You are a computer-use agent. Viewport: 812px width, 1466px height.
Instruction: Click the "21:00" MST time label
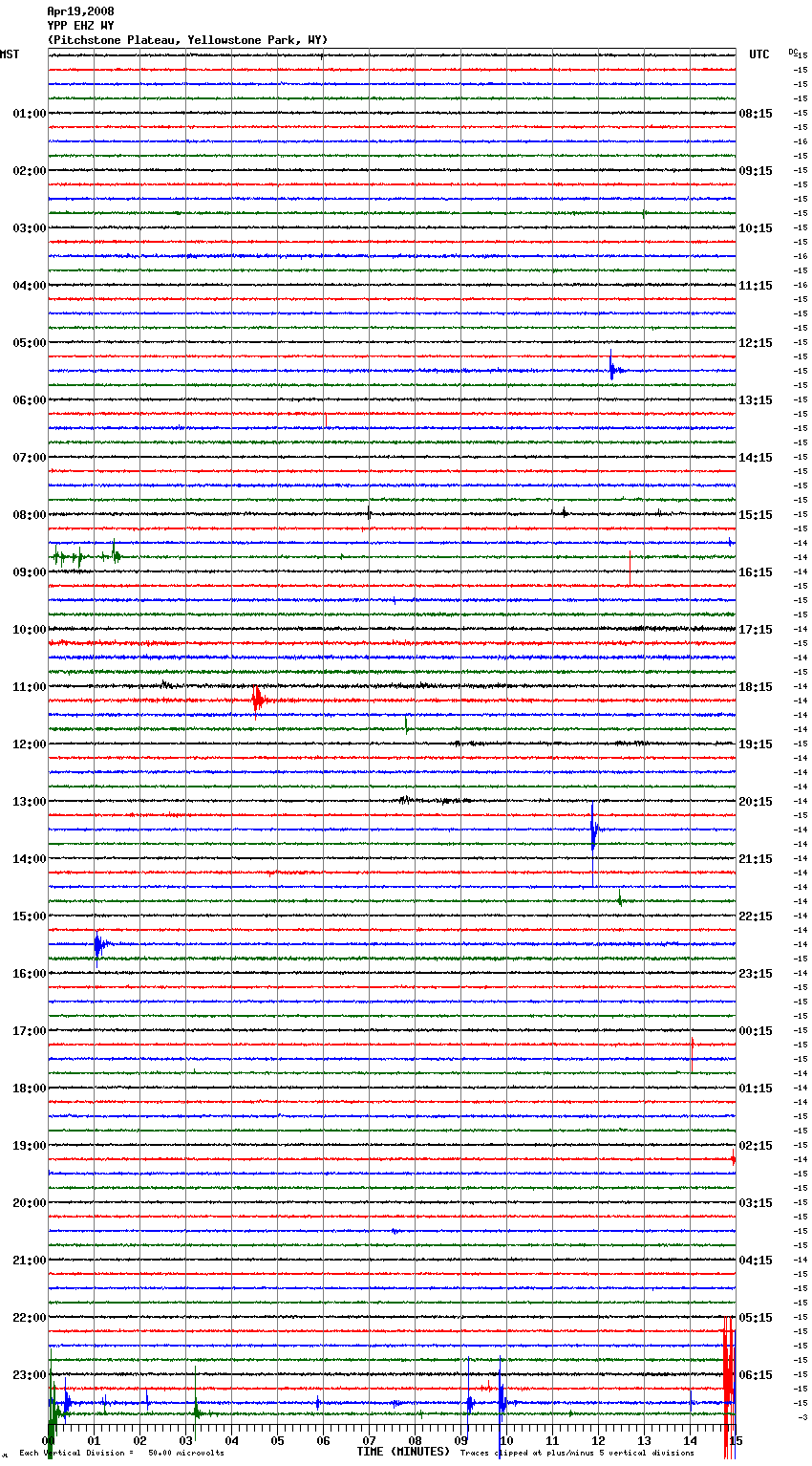[x=30, y=1261]
